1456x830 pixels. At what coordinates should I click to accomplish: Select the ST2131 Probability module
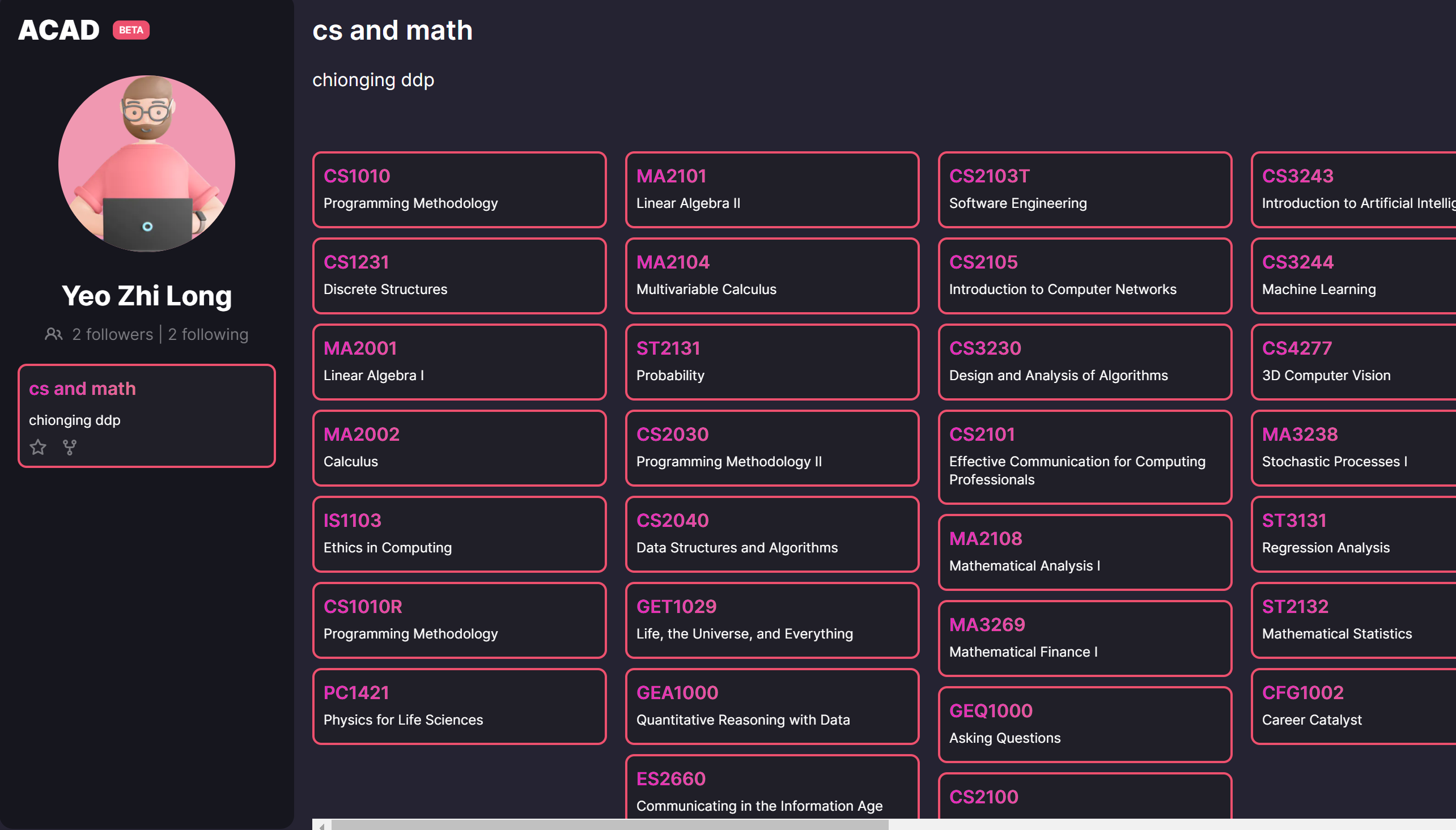coord(772,361)
